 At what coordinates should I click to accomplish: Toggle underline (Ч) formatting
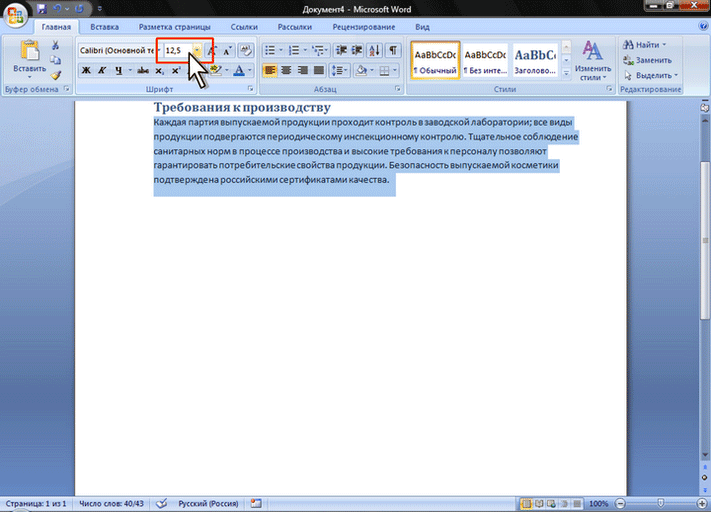pyautogui.click(x=118, y=70)
